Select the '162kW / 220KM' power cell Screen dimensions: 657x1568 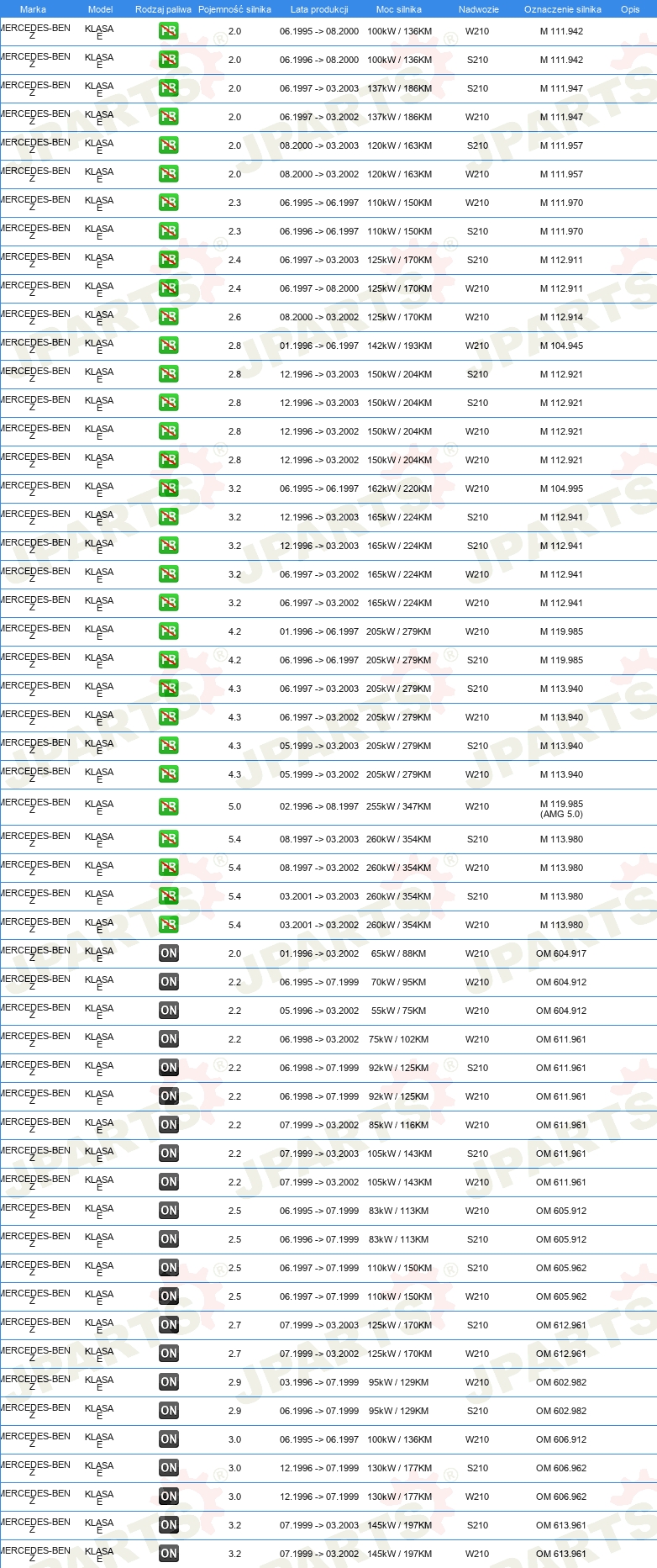399,488
